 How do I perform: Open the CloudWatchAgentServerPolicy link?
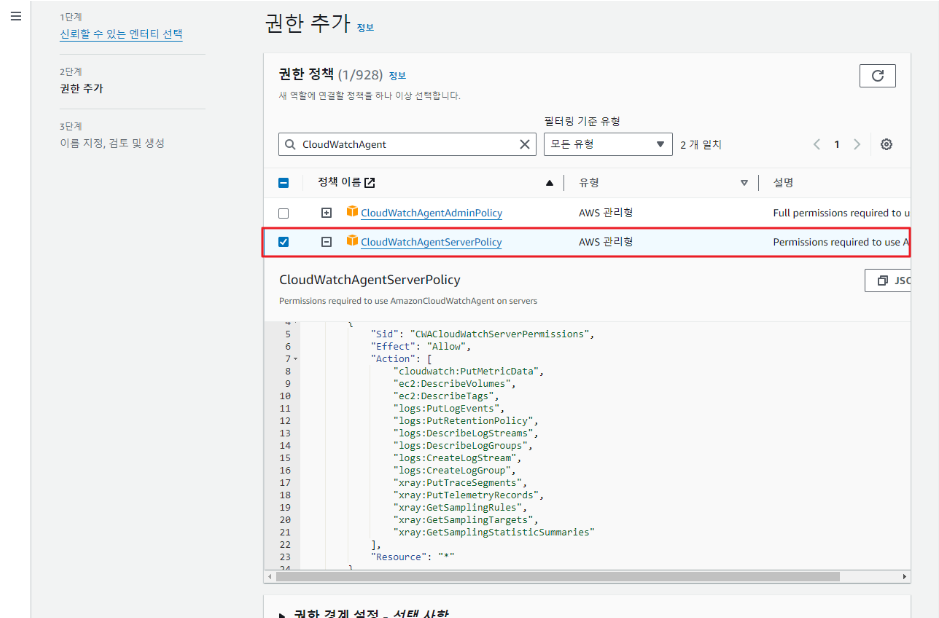(431, 243)
